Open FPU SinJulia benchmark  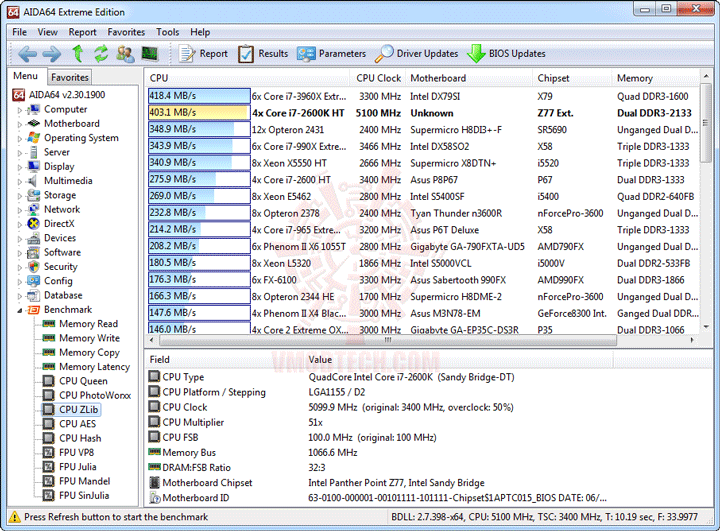(84, 495)
